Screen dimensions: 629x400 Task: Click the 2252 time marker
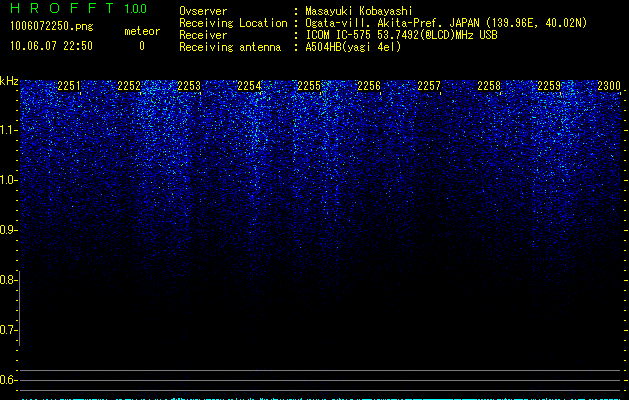(129, 86)
